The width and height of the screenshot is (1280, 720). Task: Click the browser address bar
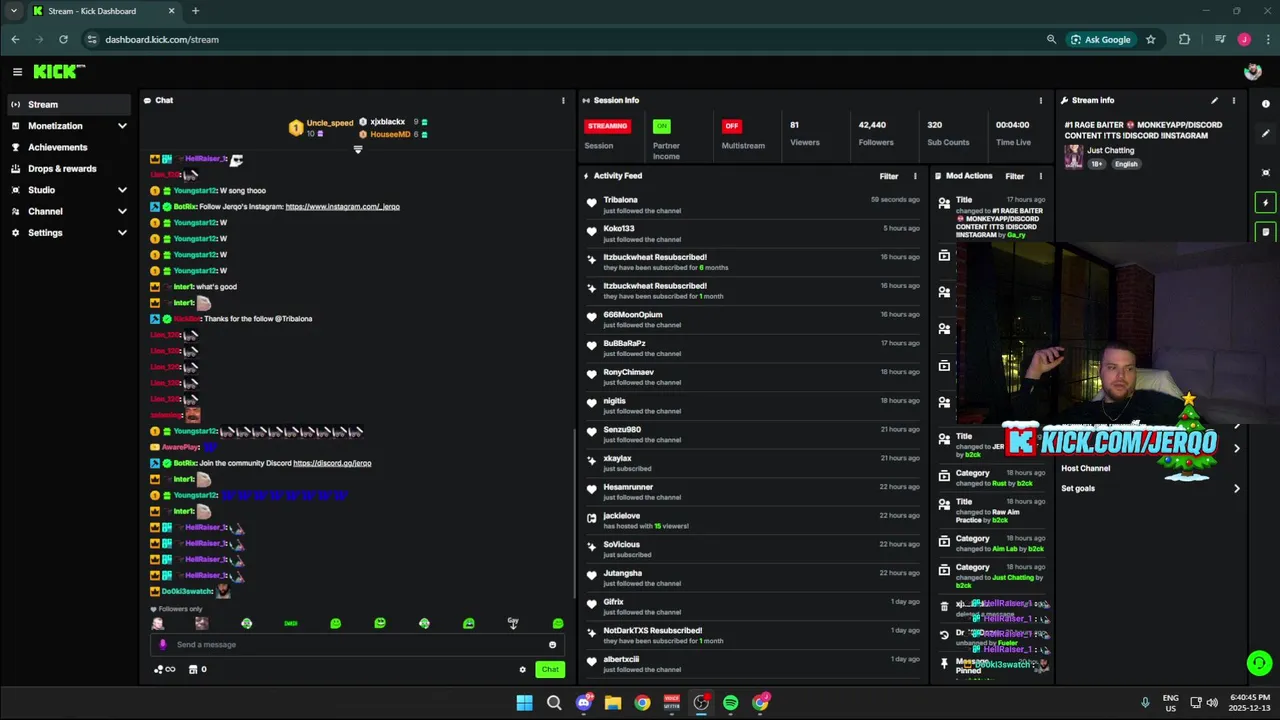coord(560,39)
